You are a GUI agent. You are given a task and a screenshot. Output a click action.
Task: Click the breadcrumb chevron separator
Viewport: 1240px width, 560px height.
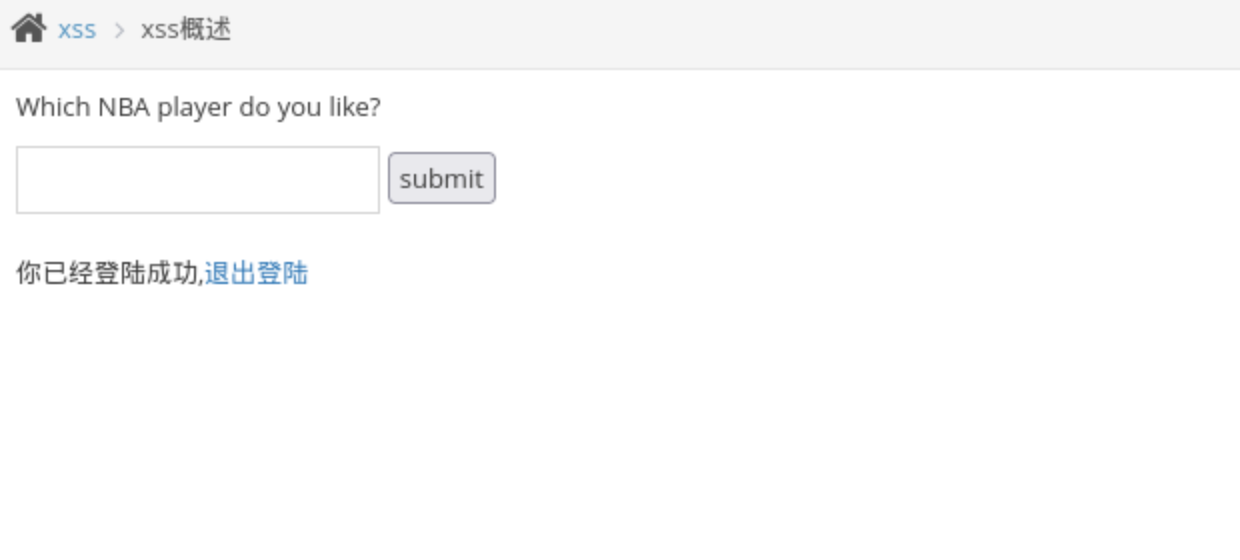coord(119,30)
